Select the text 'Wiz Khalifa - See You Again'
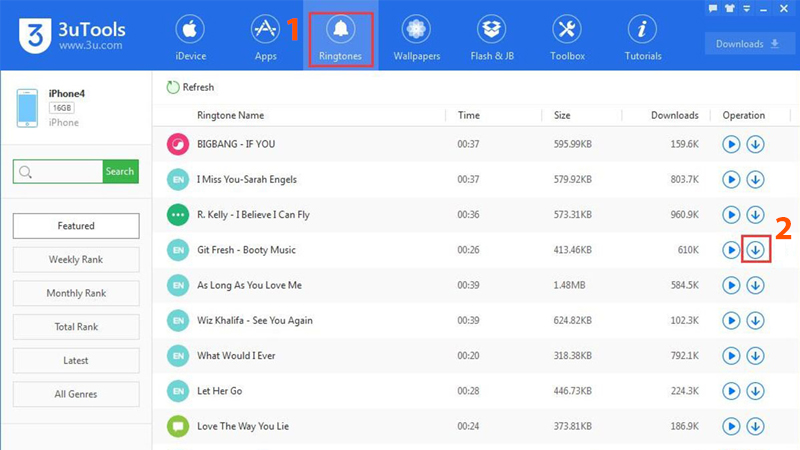 coord(255,320)
